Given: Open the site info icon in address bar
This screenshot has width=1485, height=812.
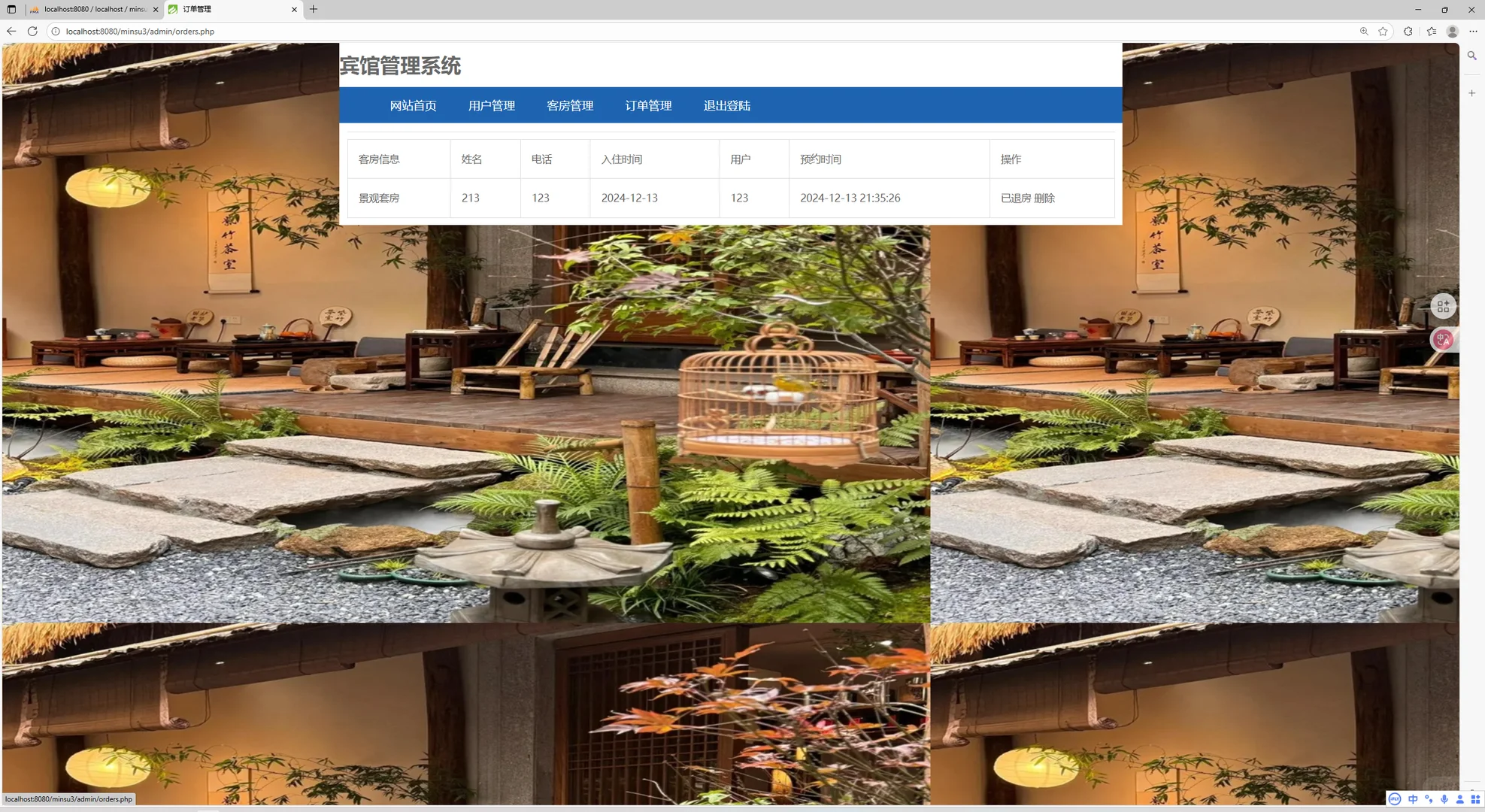Looking at the screenshot, I should click(x=55, y=32).
